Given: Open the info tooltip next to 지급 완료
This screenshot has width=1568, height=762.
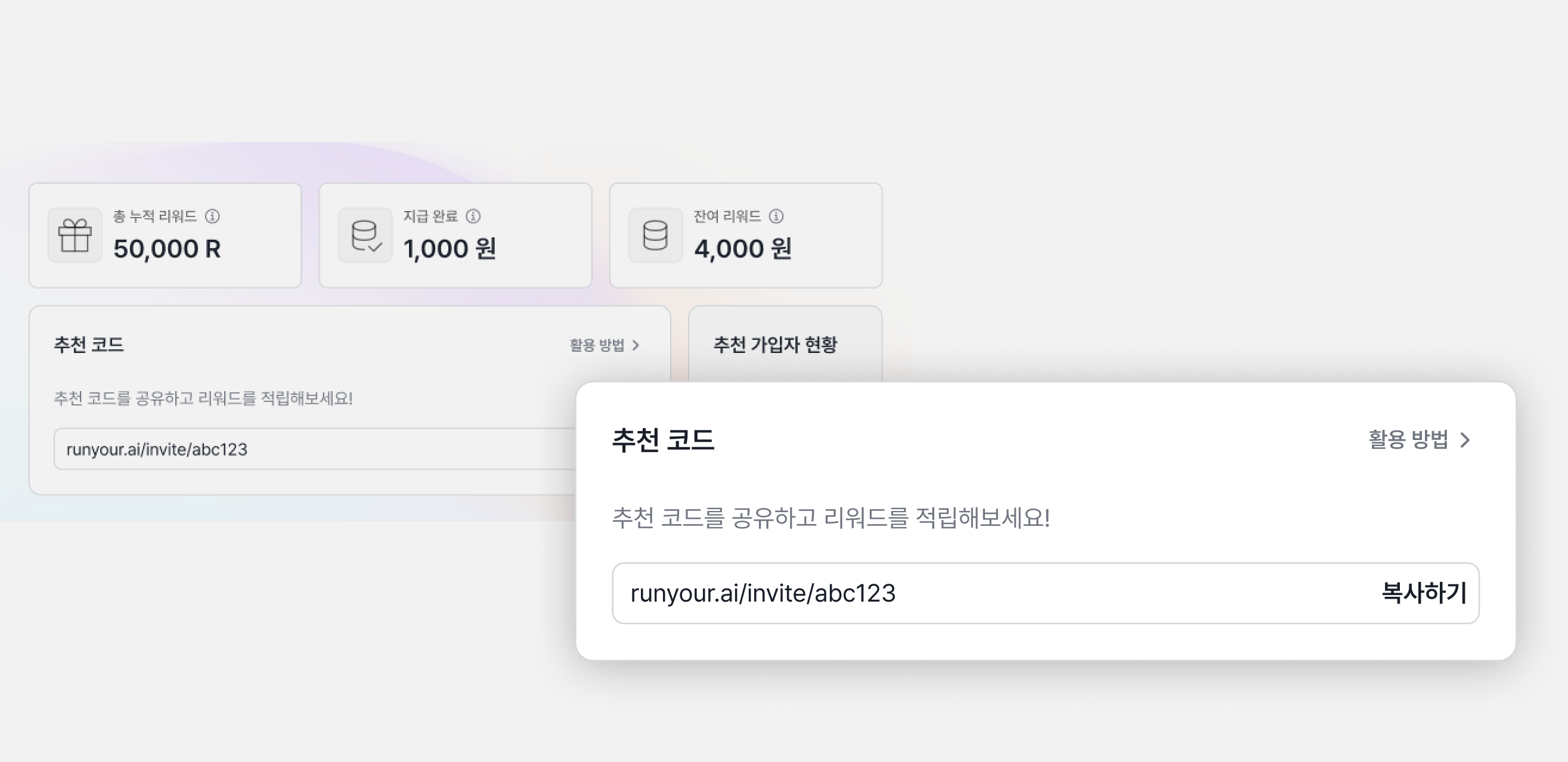Looking at the screenshot, I should (x=473, y=216).
